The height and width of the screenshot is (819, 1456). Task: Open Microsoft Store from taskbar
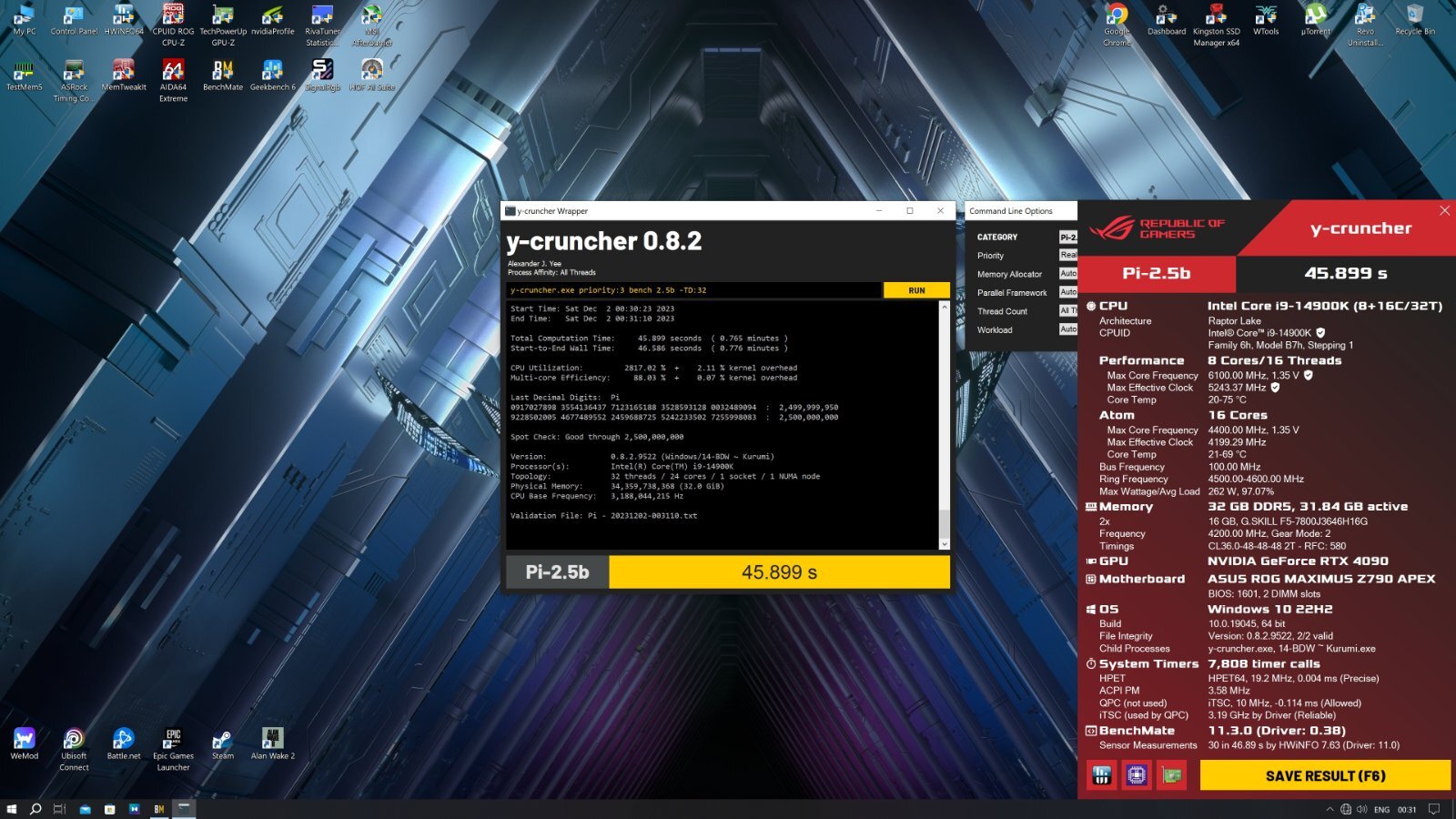point(109,809)
